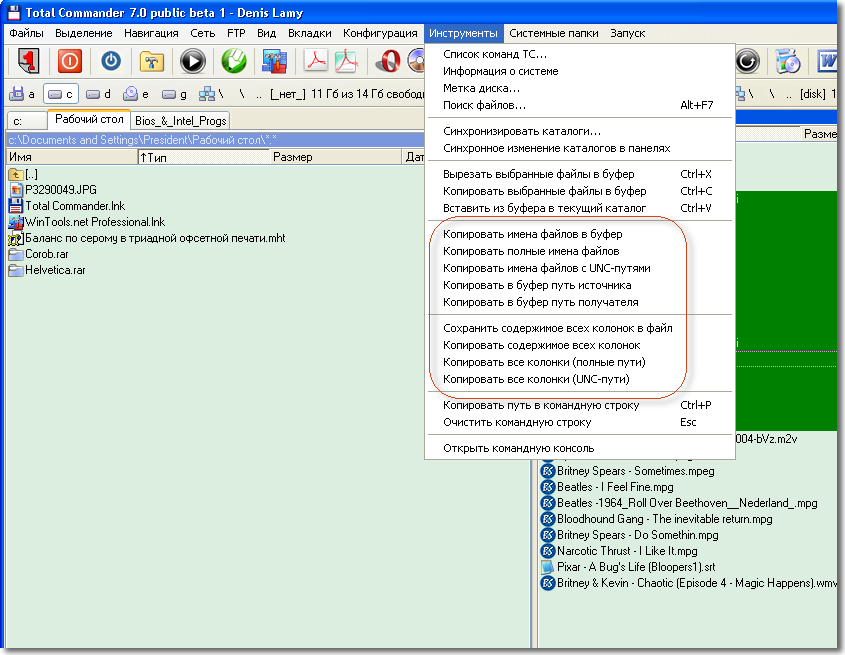Switch to drive d
The width and height of the screenshot is (845, 655).
click(99, 94)
